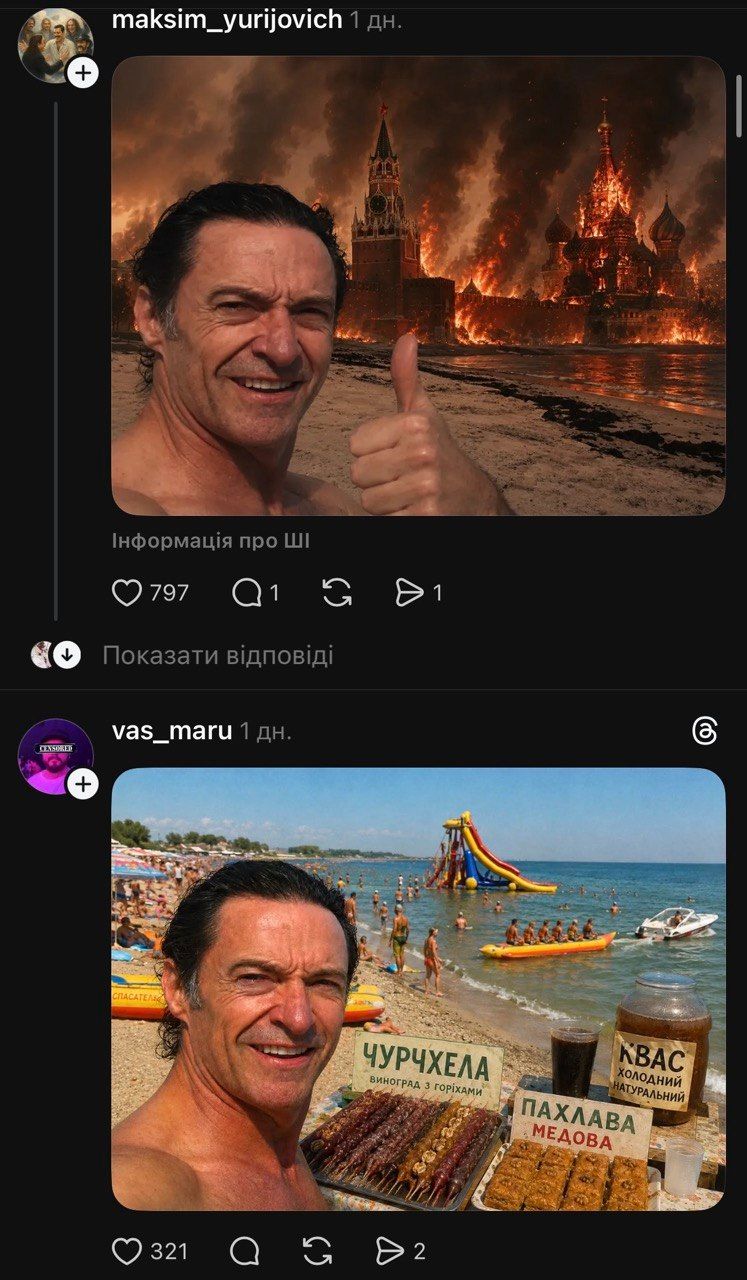Open the burning city image full screen
Viewport: 747px width, 1280px height.
tap(418, 286)
